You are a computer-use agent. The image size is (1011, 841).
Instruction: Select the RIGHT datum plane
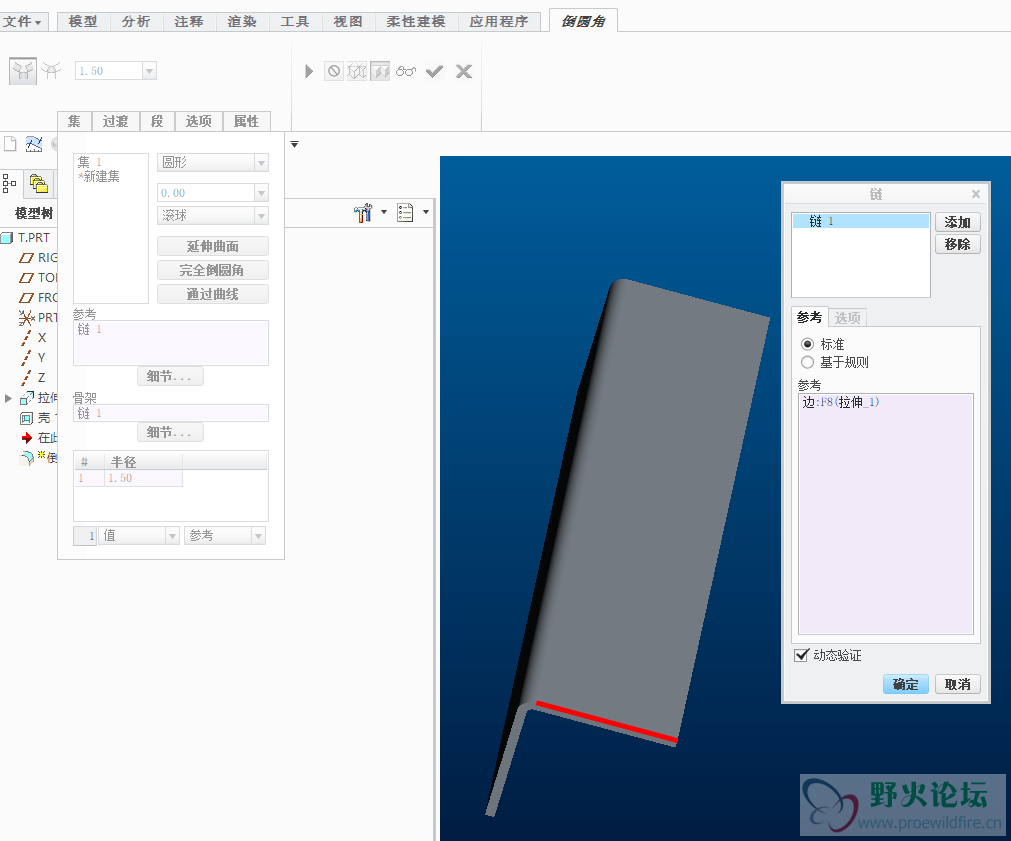click(x=38, y=258)
